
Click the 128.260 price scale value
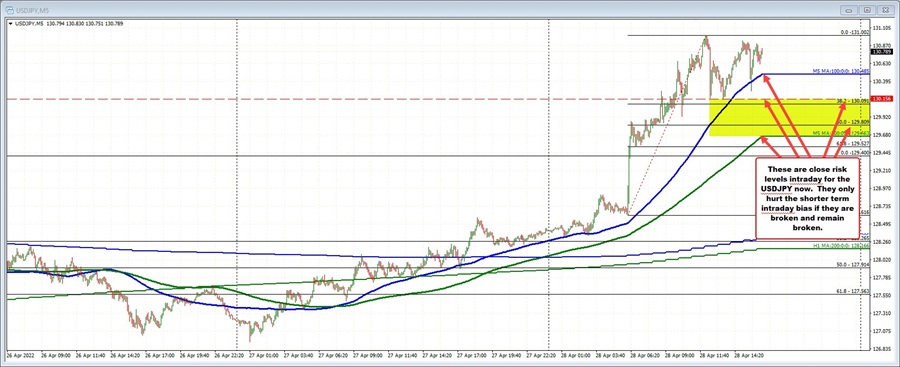click(882, 242)
